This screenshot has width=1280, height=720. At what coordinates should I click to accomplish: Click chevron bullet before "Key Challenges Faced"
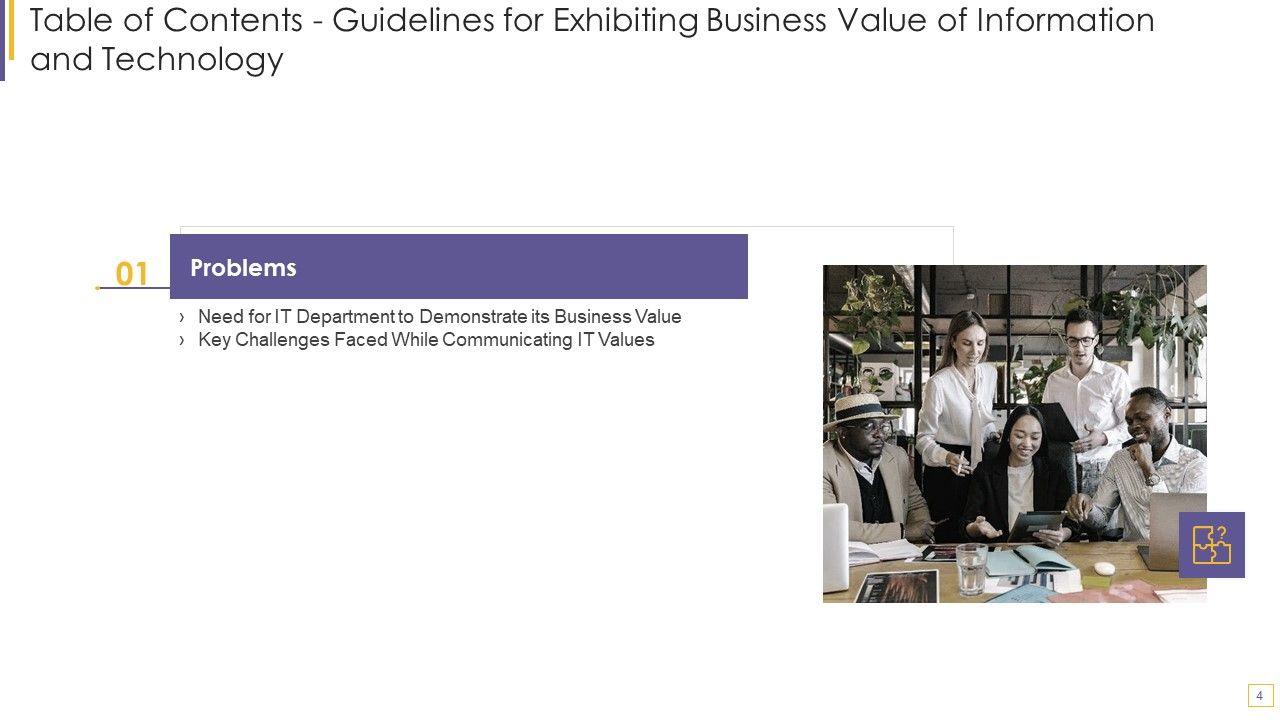[181, 340]
